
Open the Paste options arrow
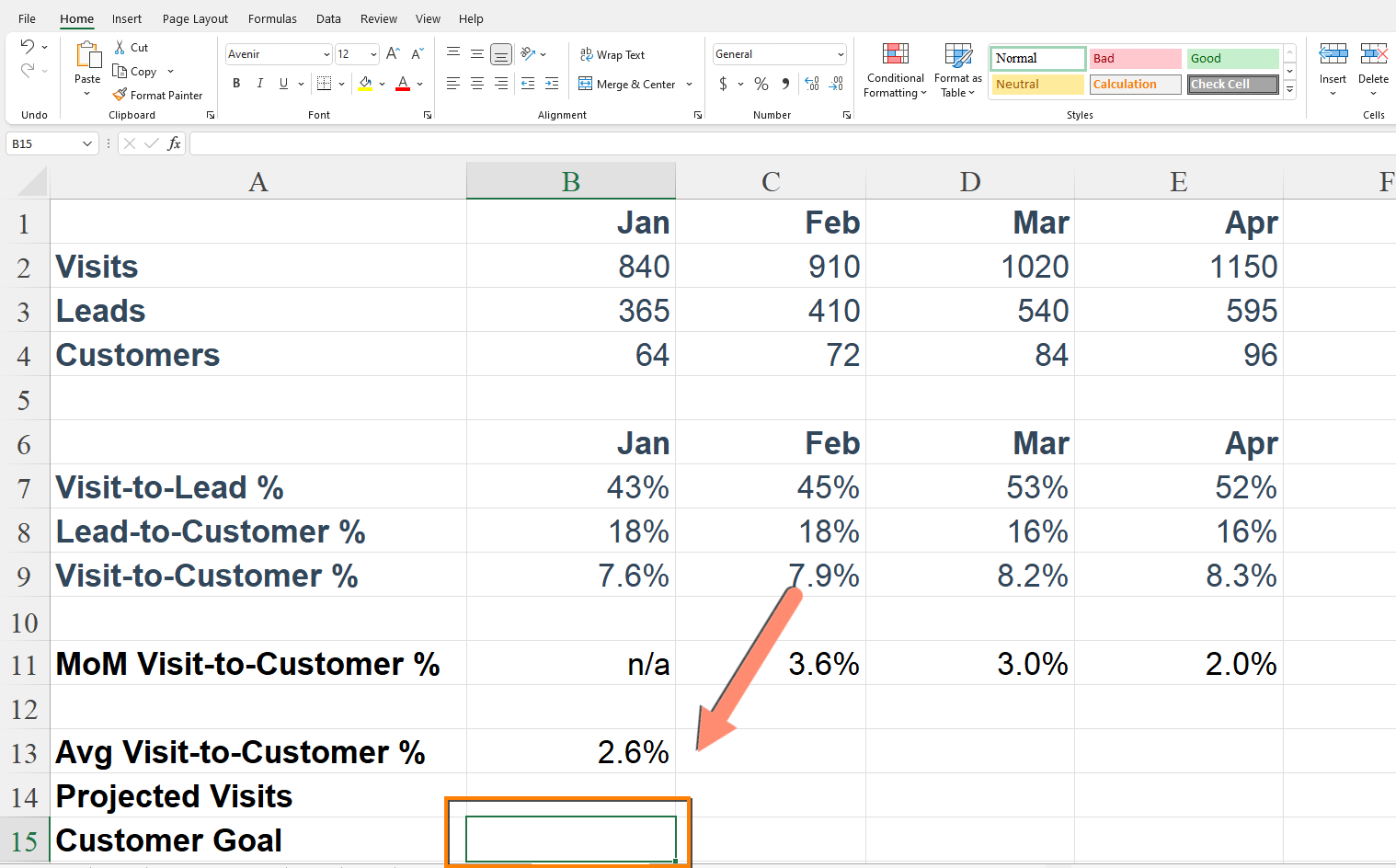pyautogui.click(x=87, y=94)
